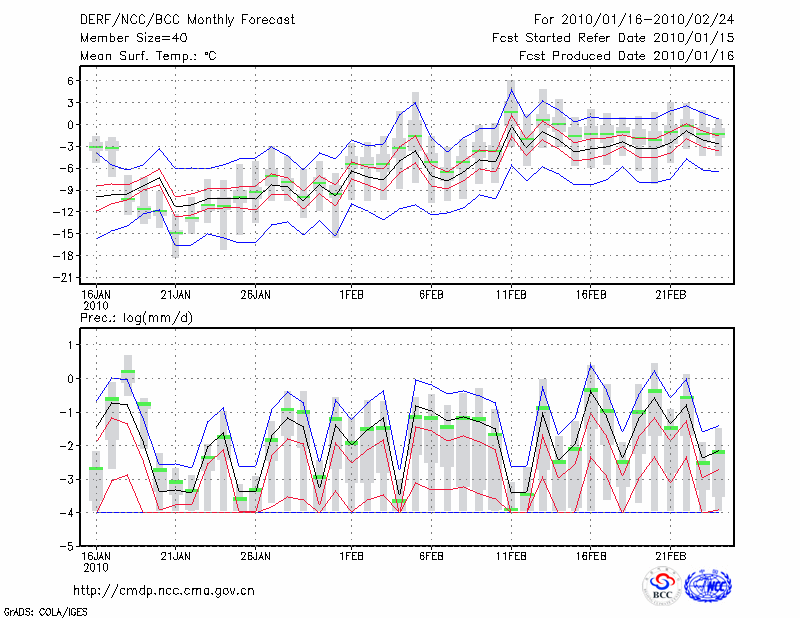Screen dimensions: 800x618
Task: Click 21JAN on the temperature chart axis
Action: point(175,294)
